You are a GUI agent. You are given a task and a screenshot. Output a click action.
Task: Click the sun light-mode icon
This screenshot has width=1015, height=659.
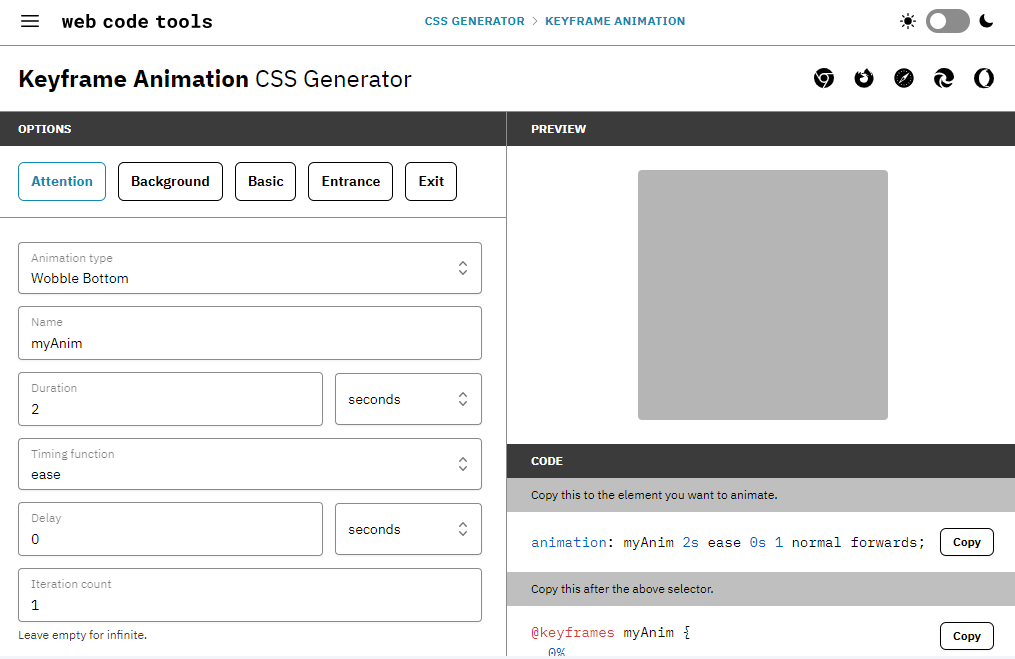tap(907, 21)
